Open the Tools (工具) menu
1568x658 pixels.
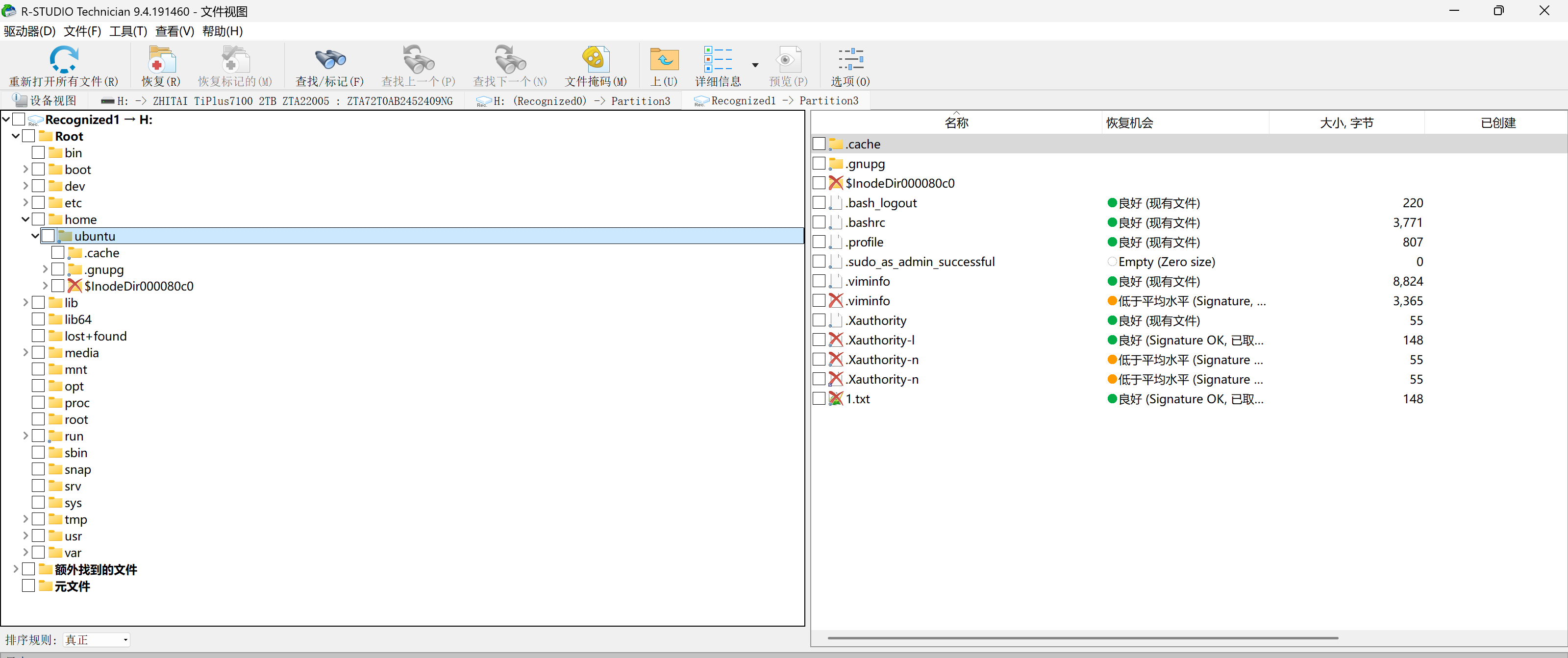point(128,31)
